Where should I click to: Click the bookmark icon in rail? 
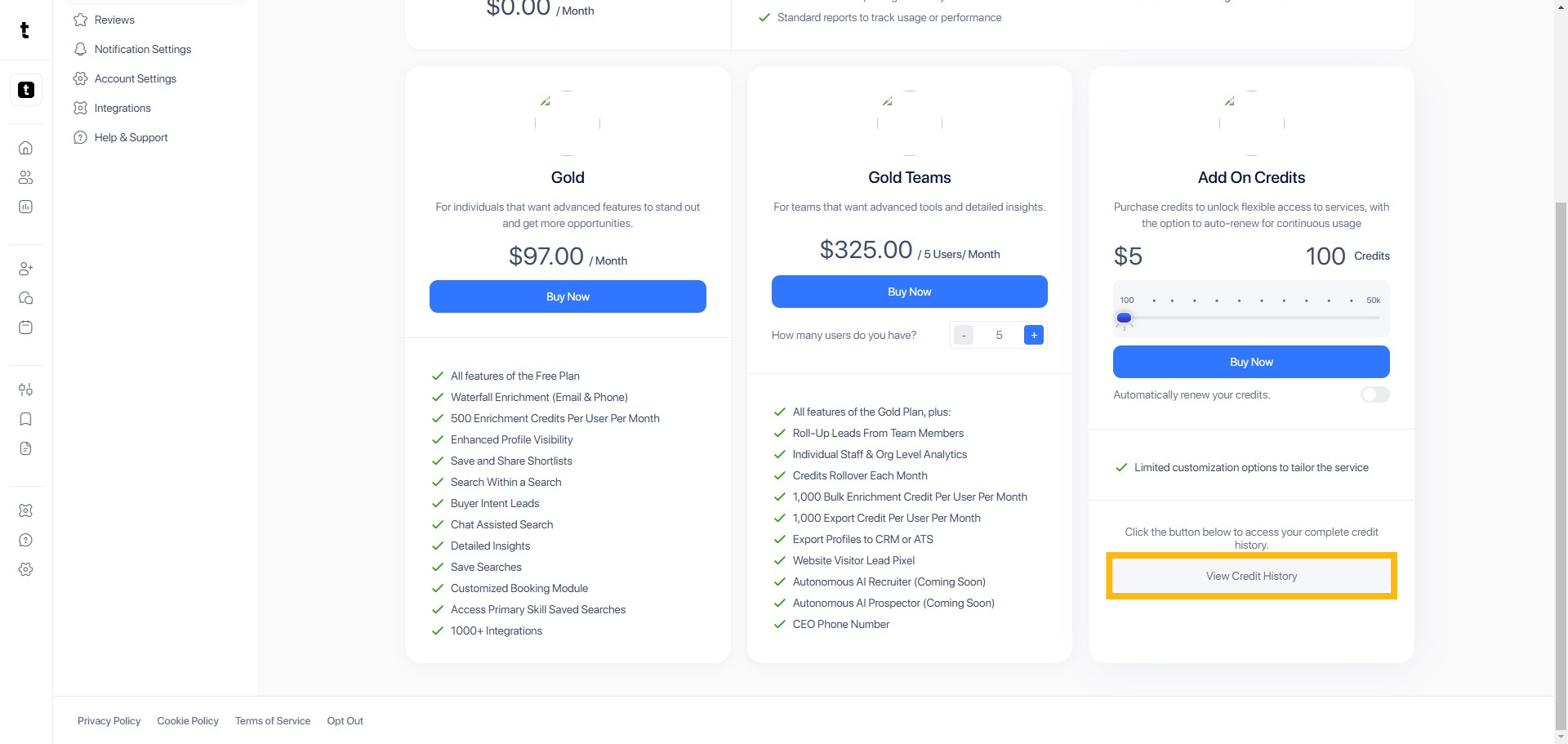[x=25, y=419]
